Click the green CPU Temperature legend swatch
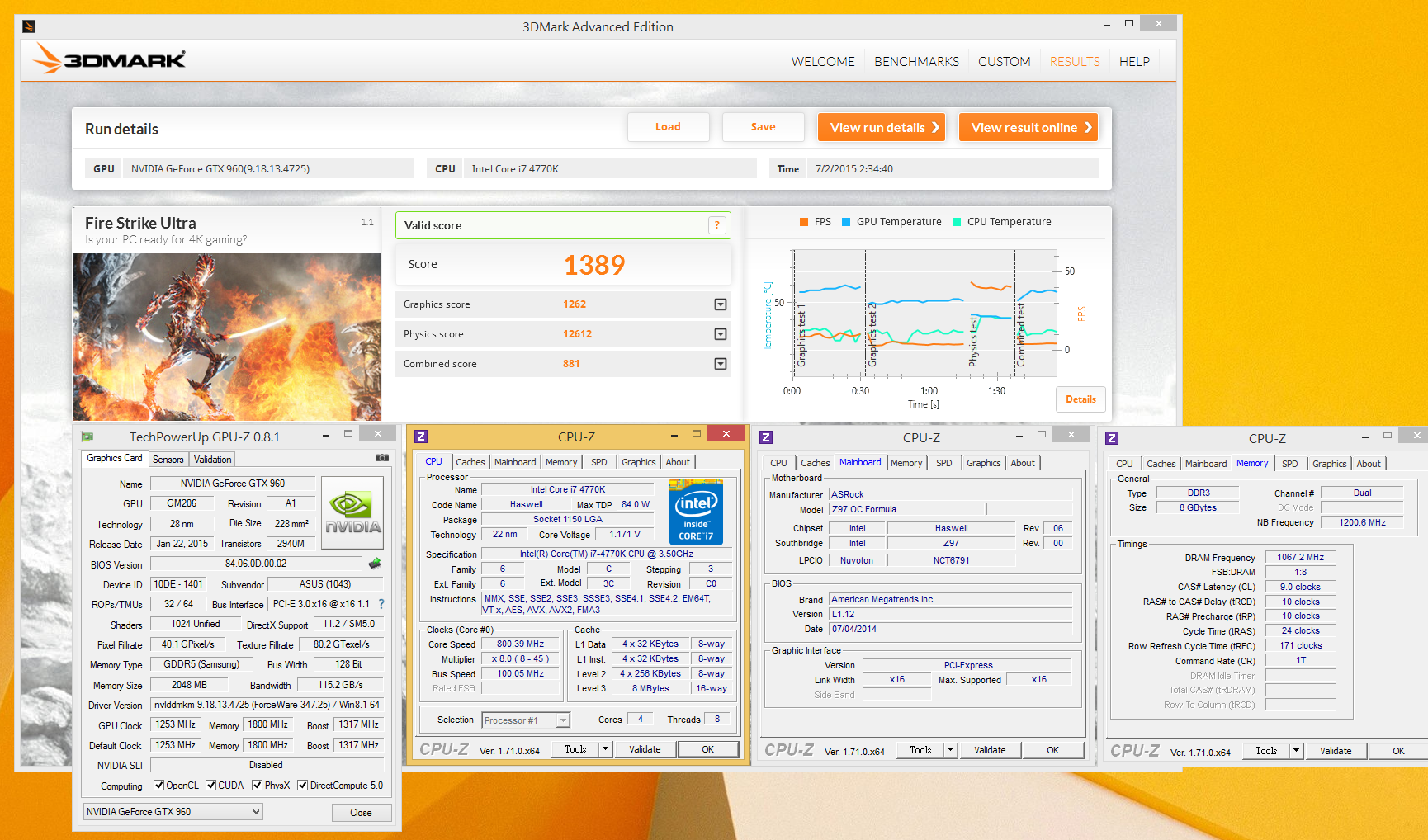The image size is (1428, 840). pos(957,222)
